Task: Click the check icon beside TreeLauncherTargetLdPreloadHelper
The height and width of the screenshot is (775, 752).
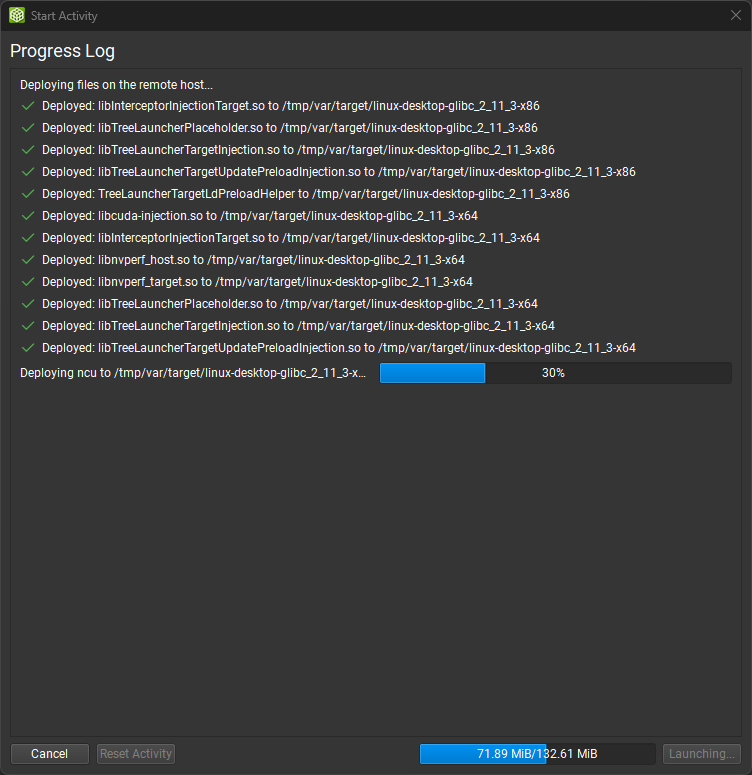Action: point(28,194)
